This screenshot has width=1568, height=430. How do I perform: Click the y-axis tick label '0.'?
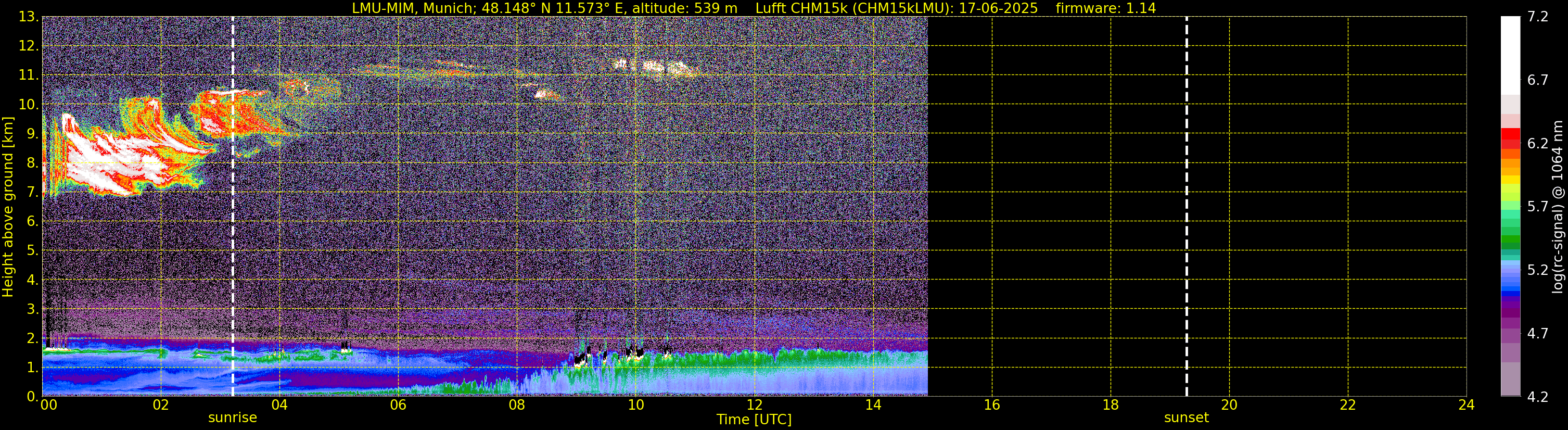(x=32, y=397)
